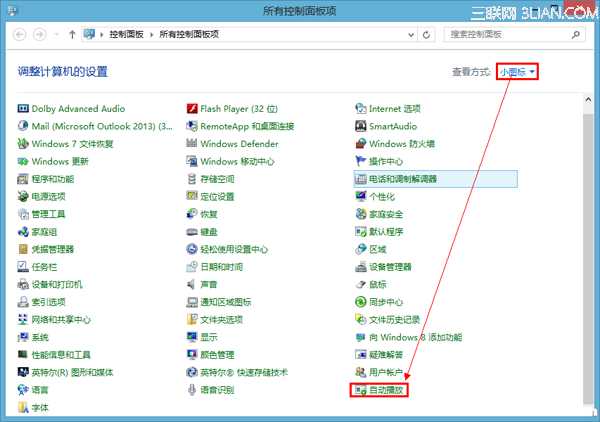Expand the arrow before 控制面板 breadcrumb

101,35
